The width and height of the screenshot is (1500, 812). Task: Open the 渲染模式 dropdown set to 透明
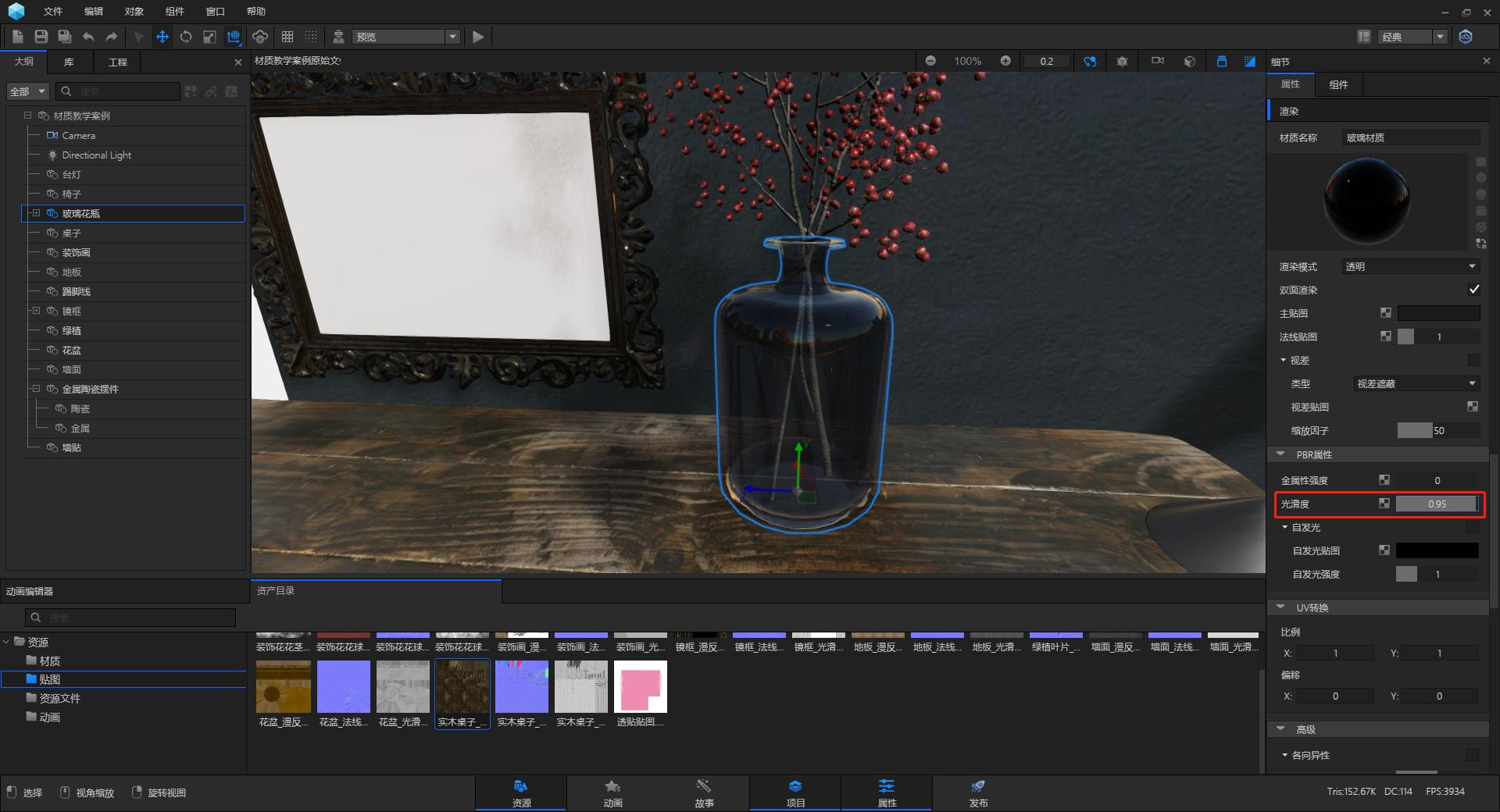1411,266
